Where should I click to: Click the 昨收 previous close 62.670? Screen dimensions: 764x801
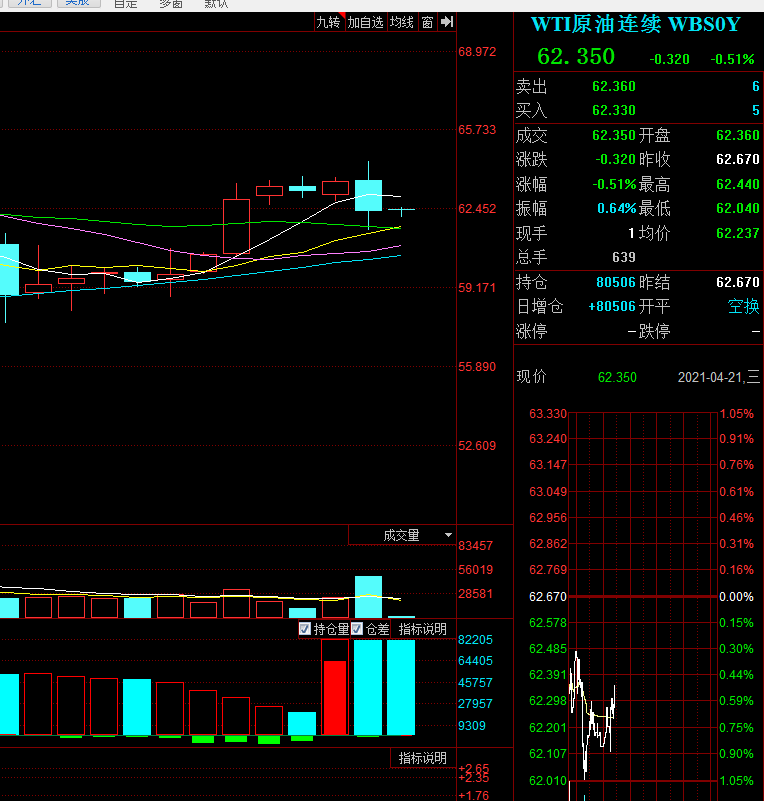738,159
